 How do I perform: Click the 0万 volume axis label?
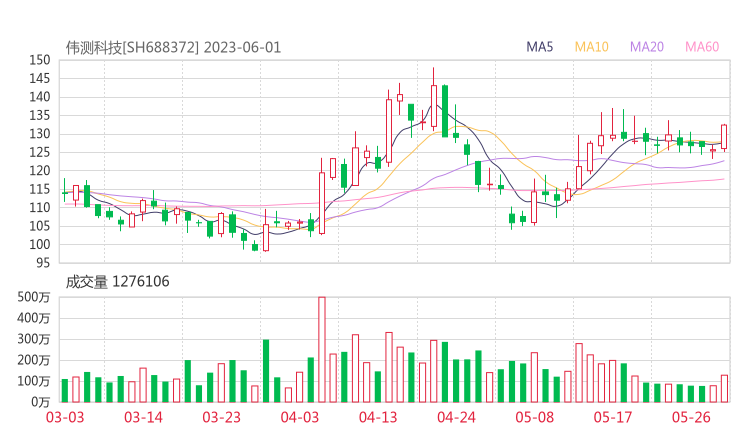coord(41,402)
